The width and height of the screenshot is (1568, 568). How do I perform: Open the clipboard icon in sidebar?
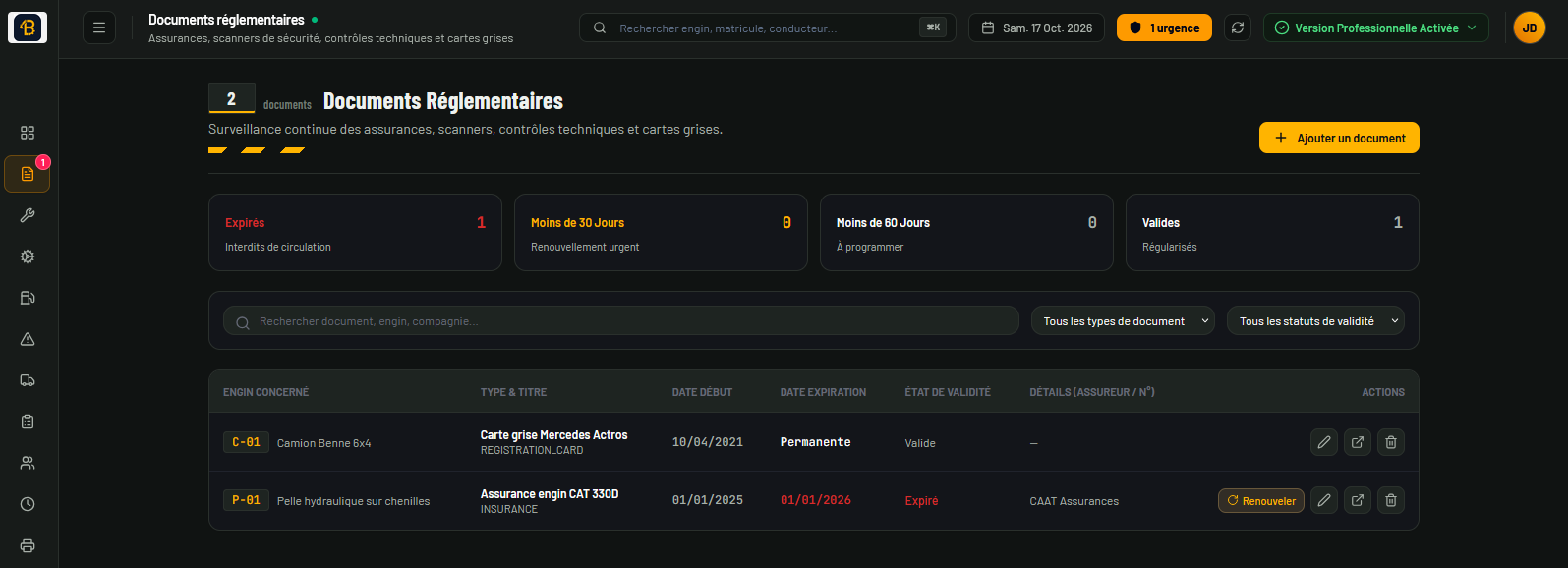[x=28, y=422]
